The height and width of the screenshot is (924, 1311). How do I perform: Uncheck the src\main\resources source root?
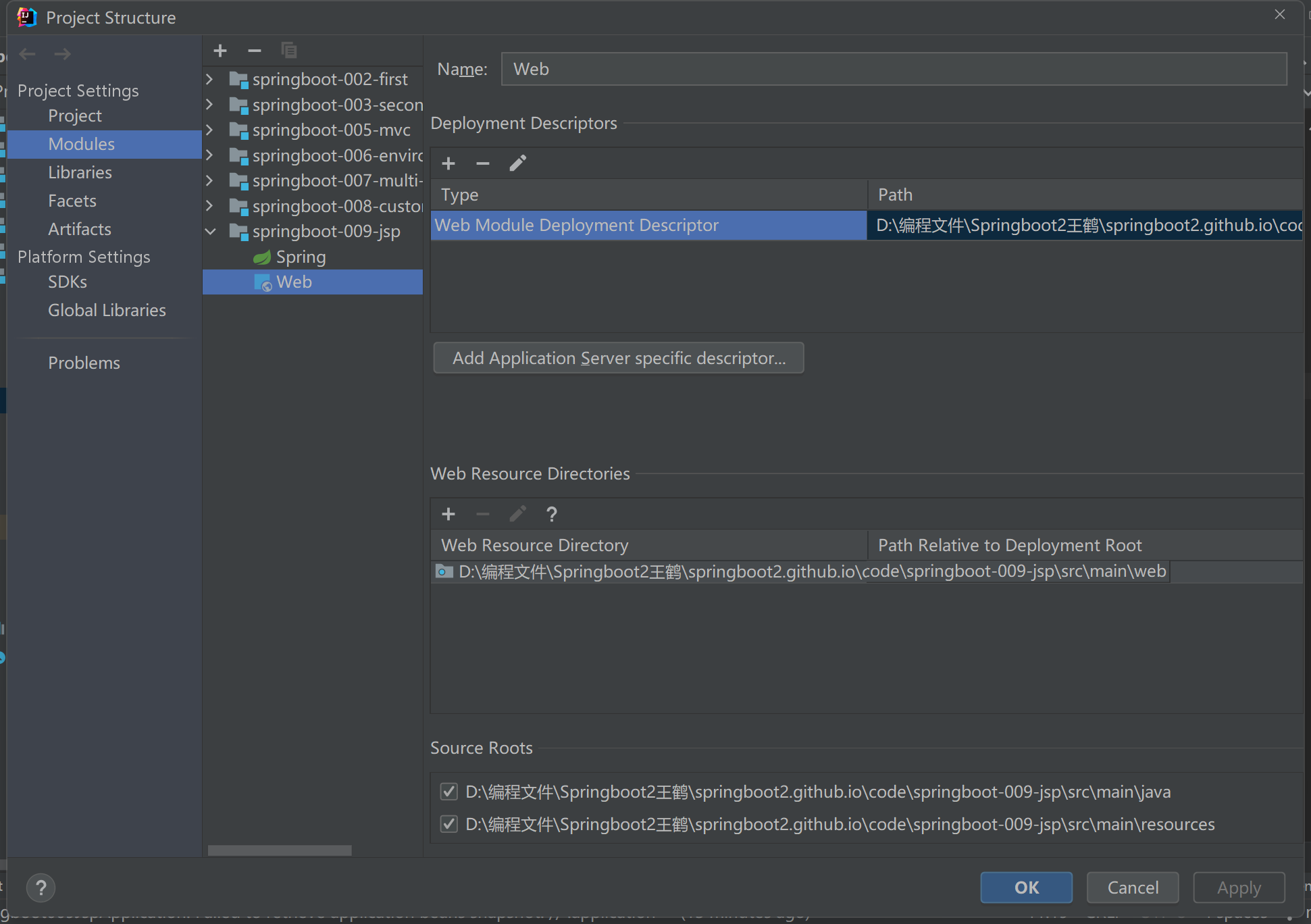448,824
